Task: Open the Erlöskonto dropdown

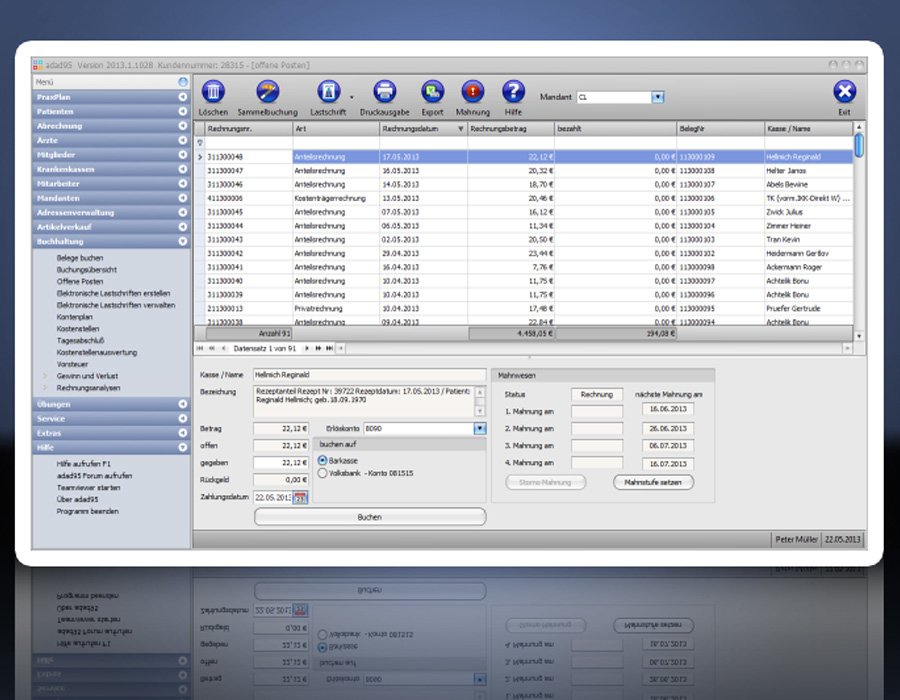Action: pyautogui.click(x=478, y=428)
